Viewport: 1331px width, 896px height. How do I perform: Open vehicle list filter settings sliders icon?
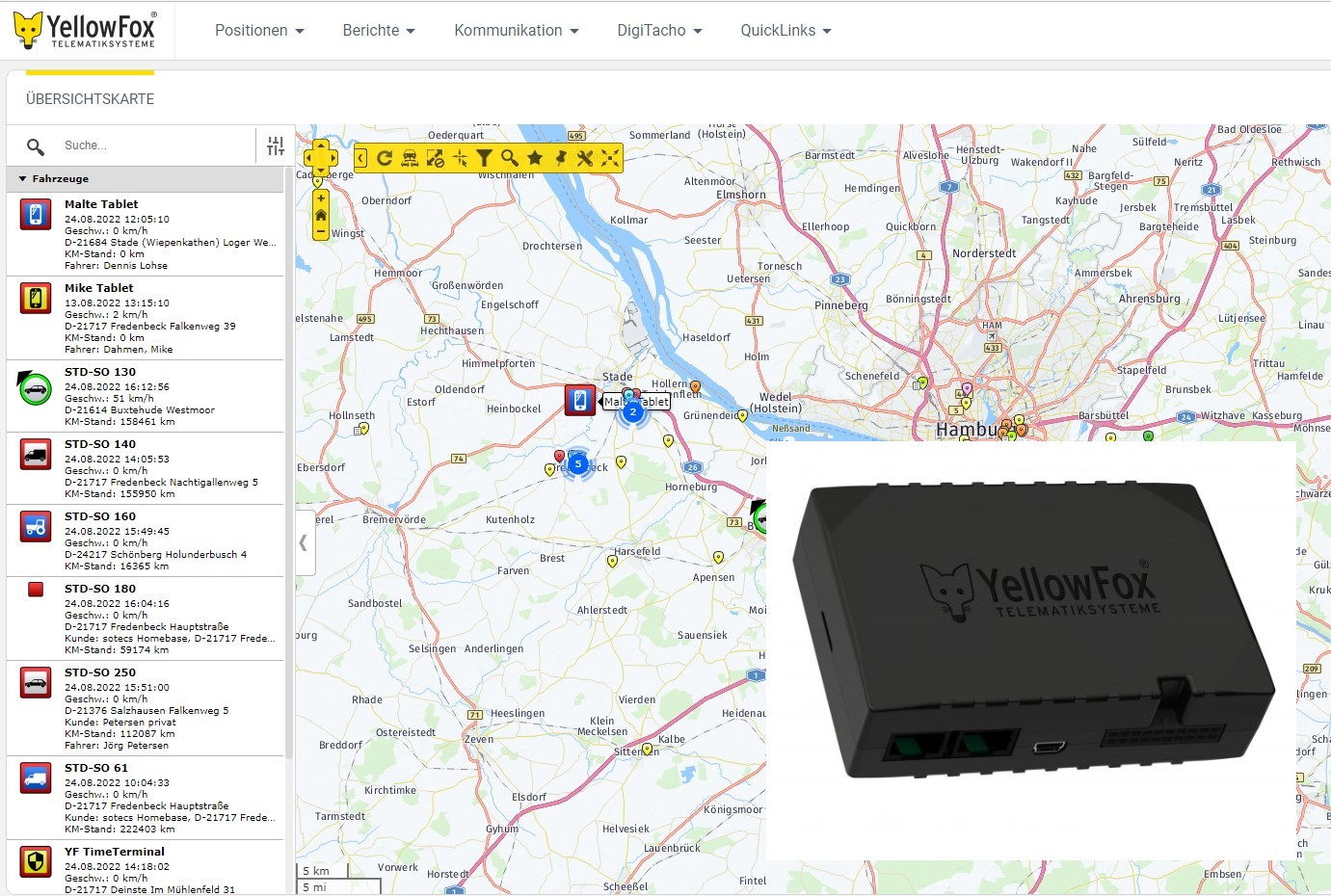coord(276,145)
